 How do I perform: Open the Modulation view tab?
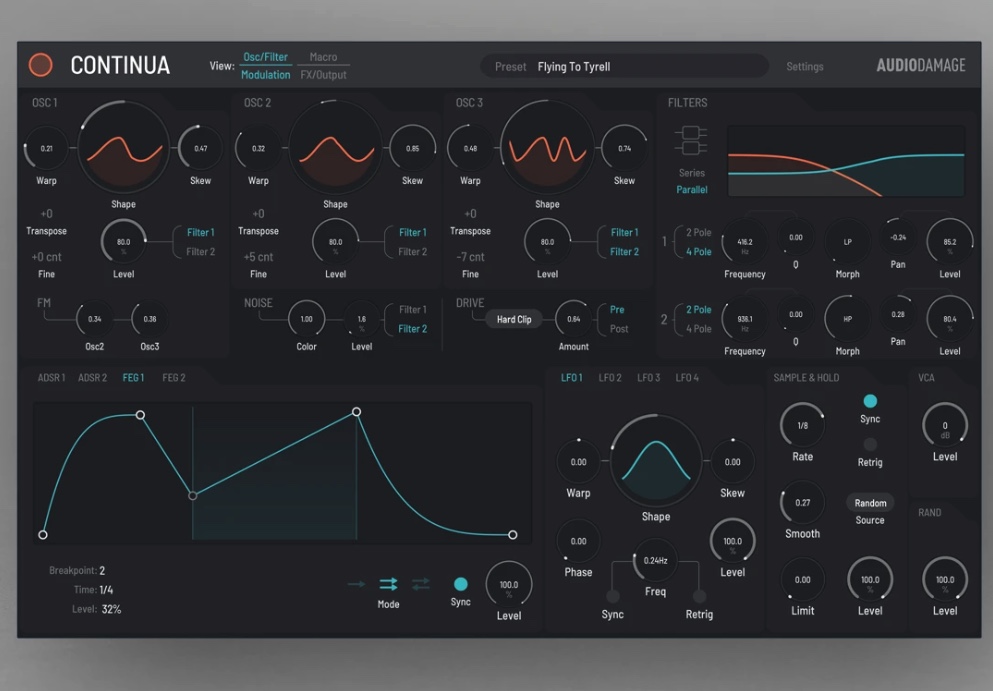[265, 75]
